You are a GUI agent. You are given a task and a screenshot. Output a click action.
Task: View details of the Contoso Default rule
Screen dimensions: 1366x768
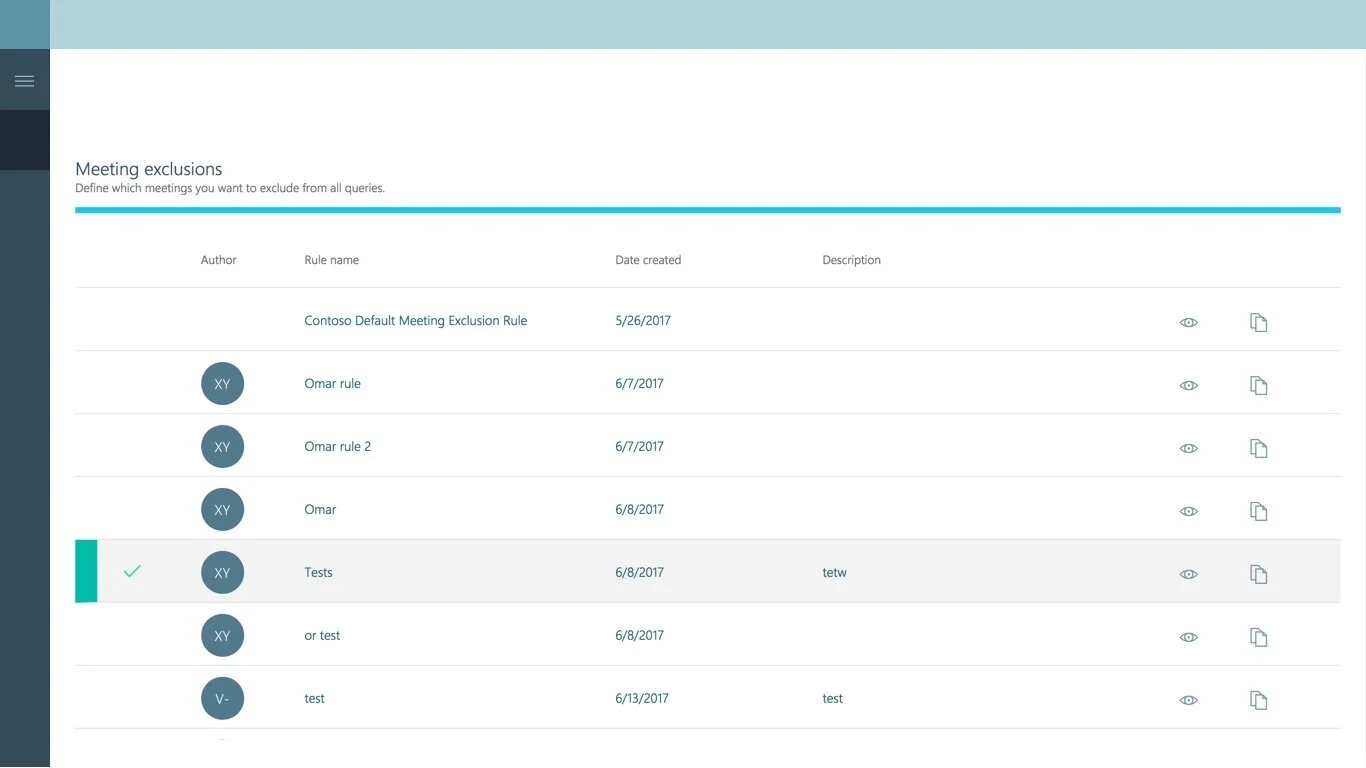[x=1188, y=322]
